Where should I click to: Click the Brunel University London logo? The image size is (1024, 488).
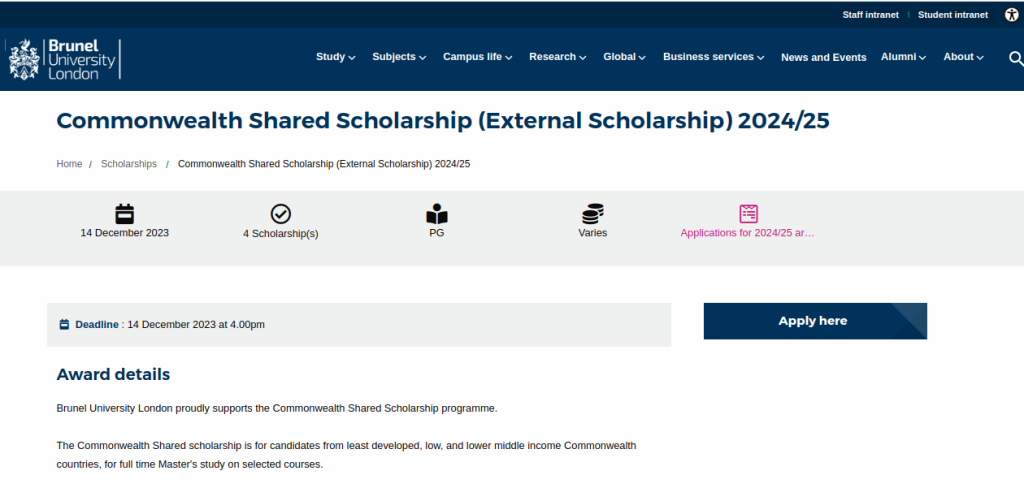pyautogui.click(x=63, y=59)
